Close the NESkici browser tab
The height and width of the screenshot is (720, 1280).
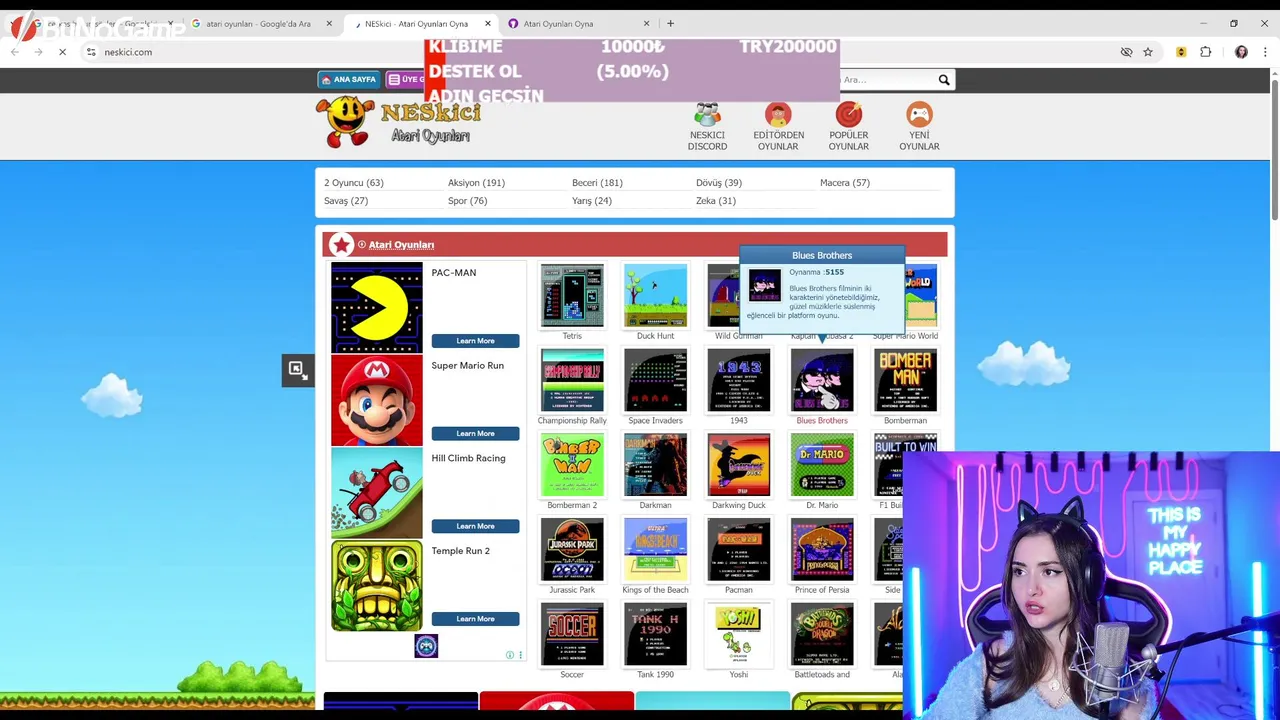point(488,23)
